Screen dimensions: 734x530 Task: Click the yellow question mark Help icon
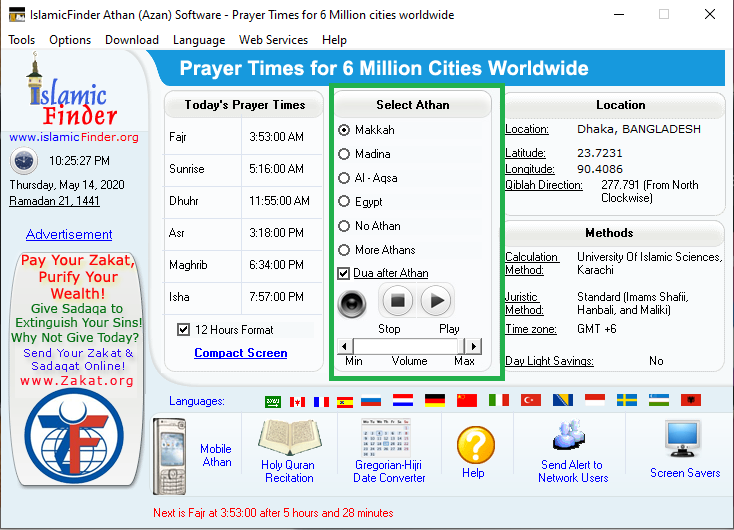476,445
